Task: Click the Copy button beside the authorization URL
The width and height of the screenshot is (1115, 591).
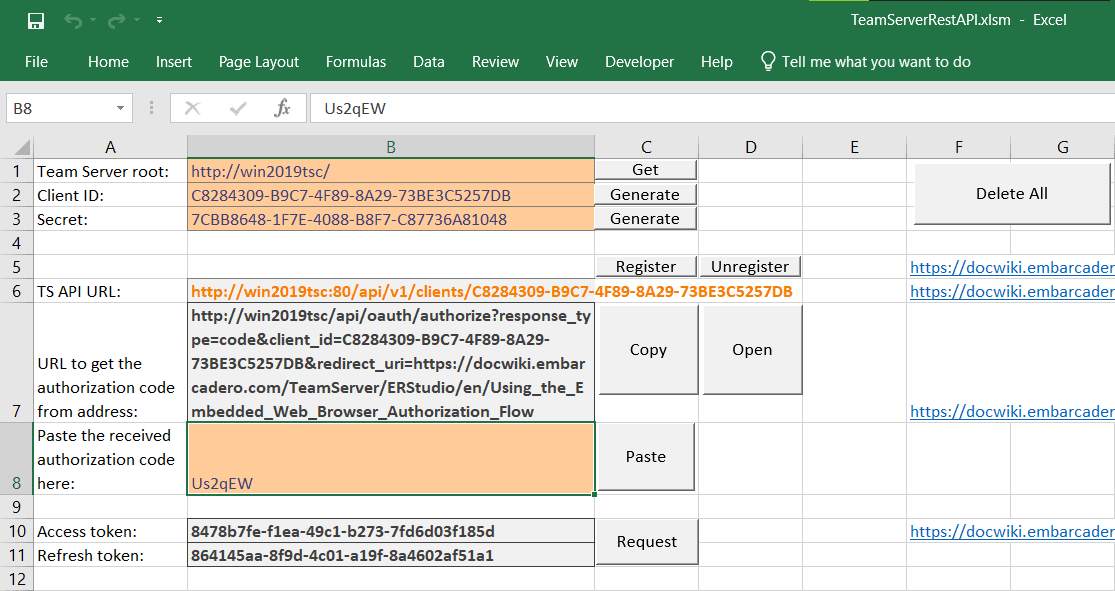Action: click(649, 350)
